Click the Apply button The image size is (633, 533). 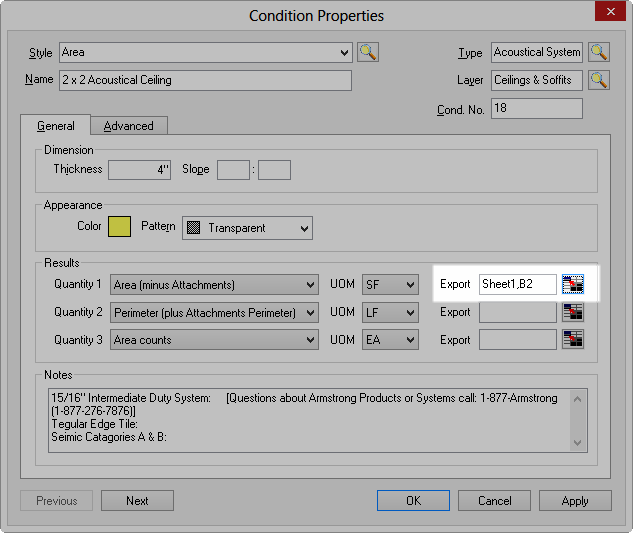[575, 501]
